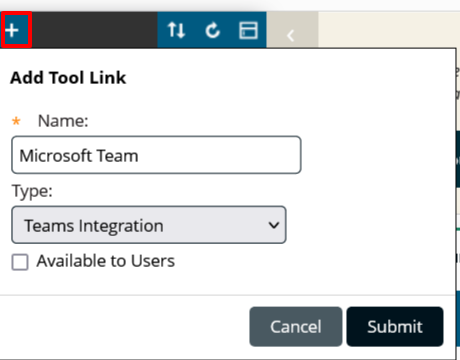The width and height of the screenshot is (460, 360).
Task: Click the Add Tool Link heading text
Action: coord(68,78)
